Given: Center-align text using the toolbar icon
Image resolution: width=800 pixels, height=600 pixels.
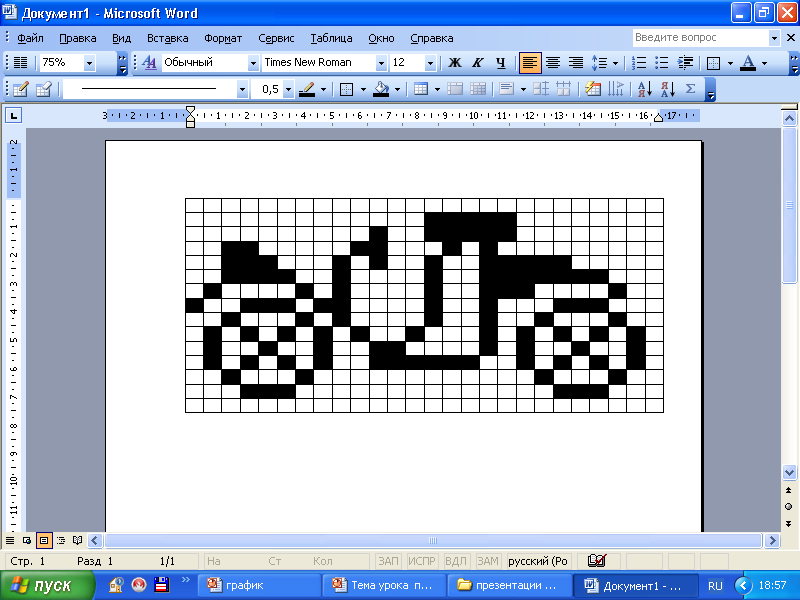Looking at the screenshot, I should pyautogui.click(x=552, y=63).
